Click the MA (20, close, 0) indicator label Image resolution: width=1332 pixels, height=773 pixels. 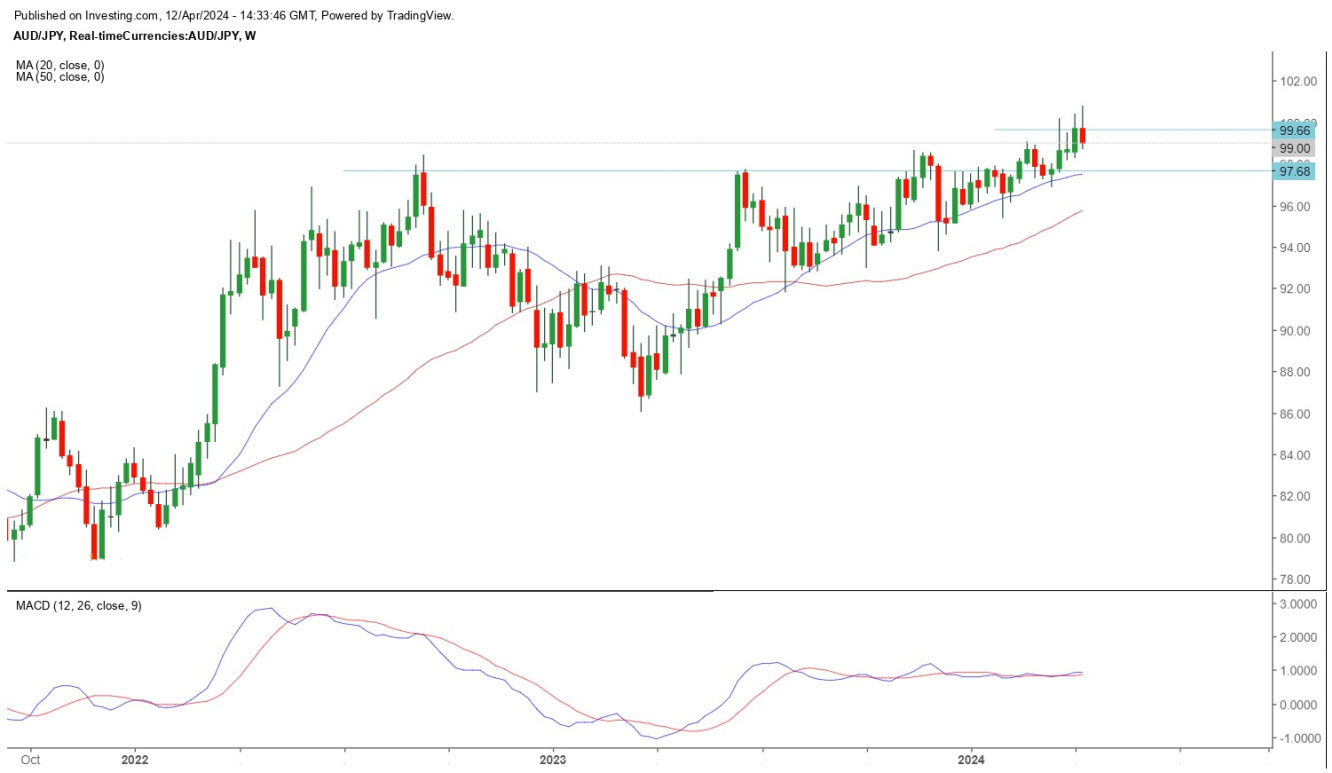tap(59, 65)
